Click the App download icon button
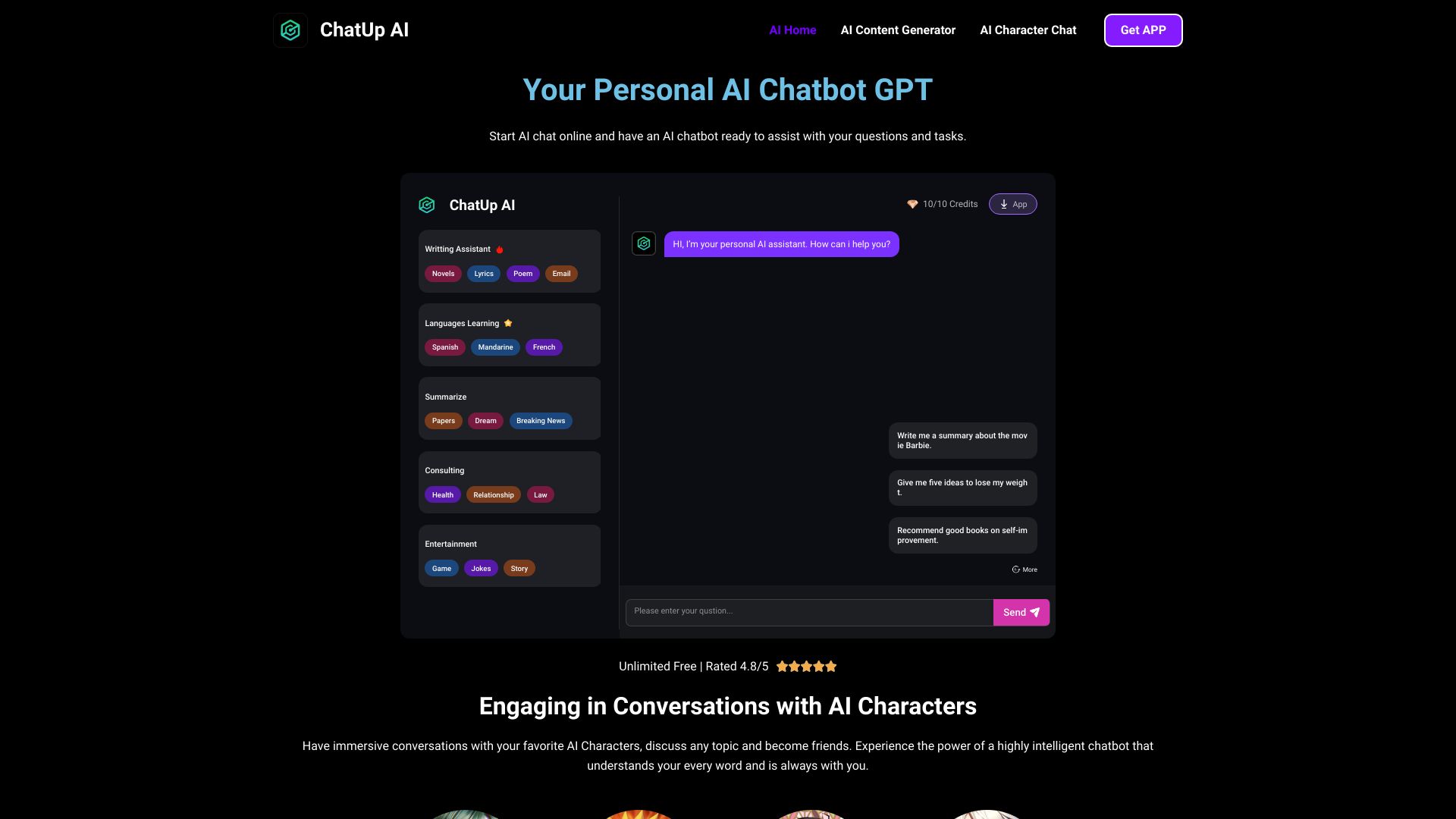1456x819 pixels. [1013, 204]
